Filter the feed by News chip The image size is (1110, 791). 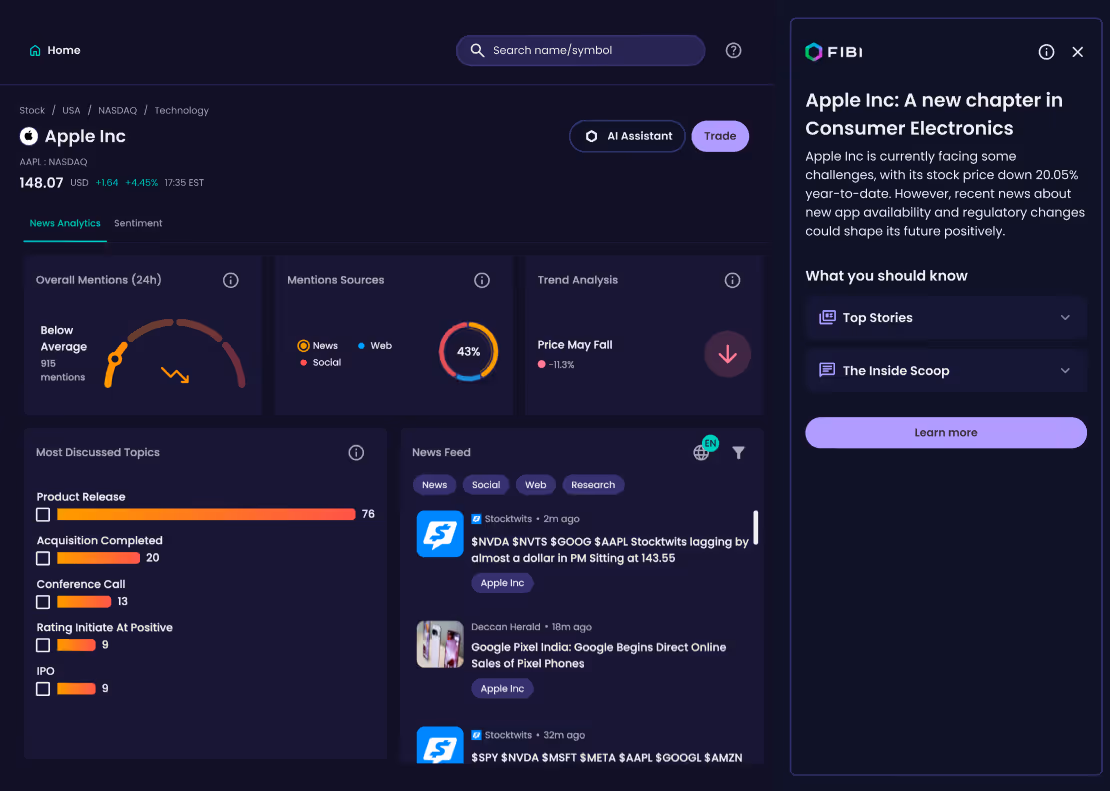[x=435, y=485]
